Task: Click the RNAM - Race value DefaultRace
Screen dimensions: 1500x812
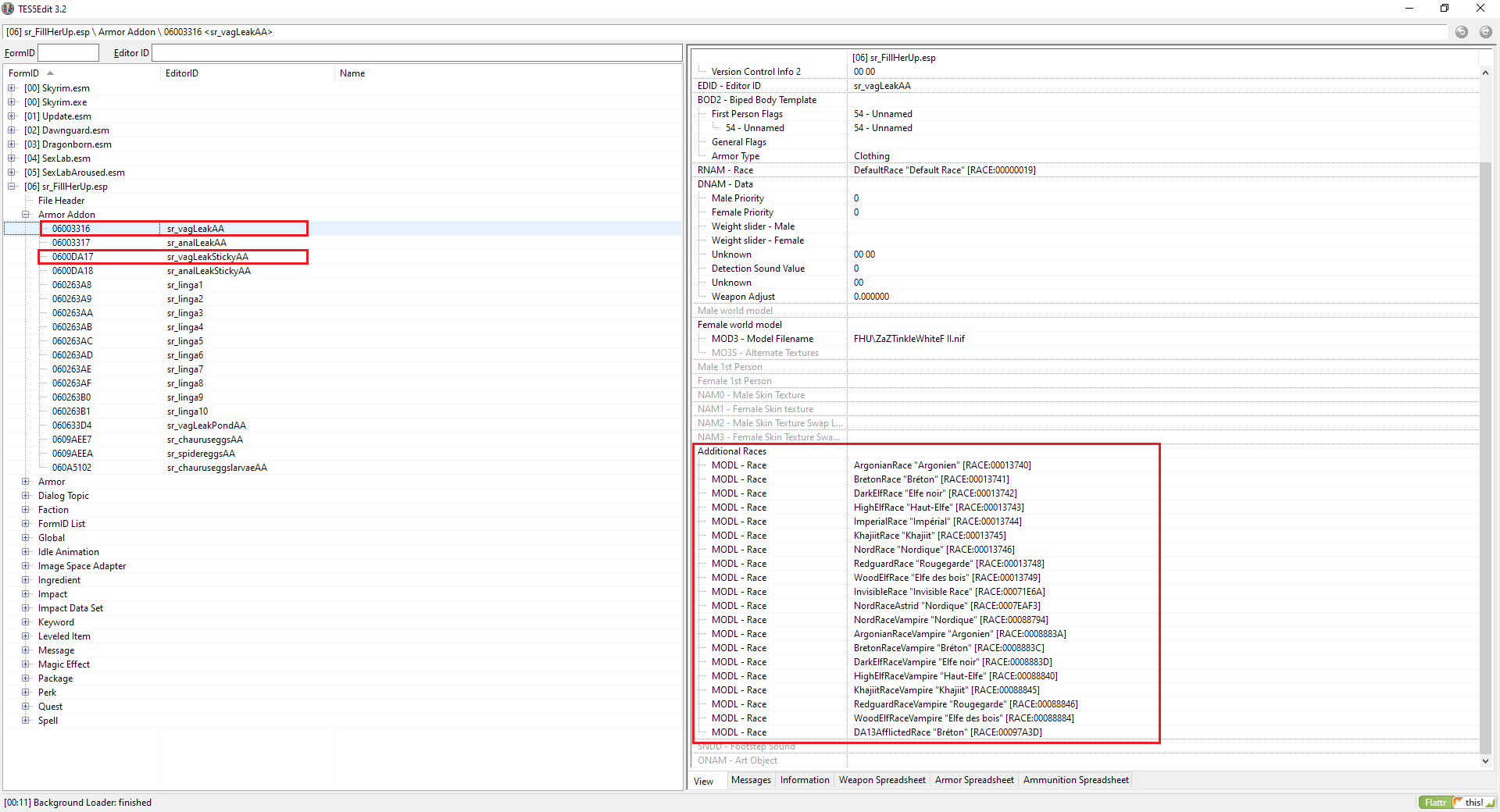Action: [945, 170]
